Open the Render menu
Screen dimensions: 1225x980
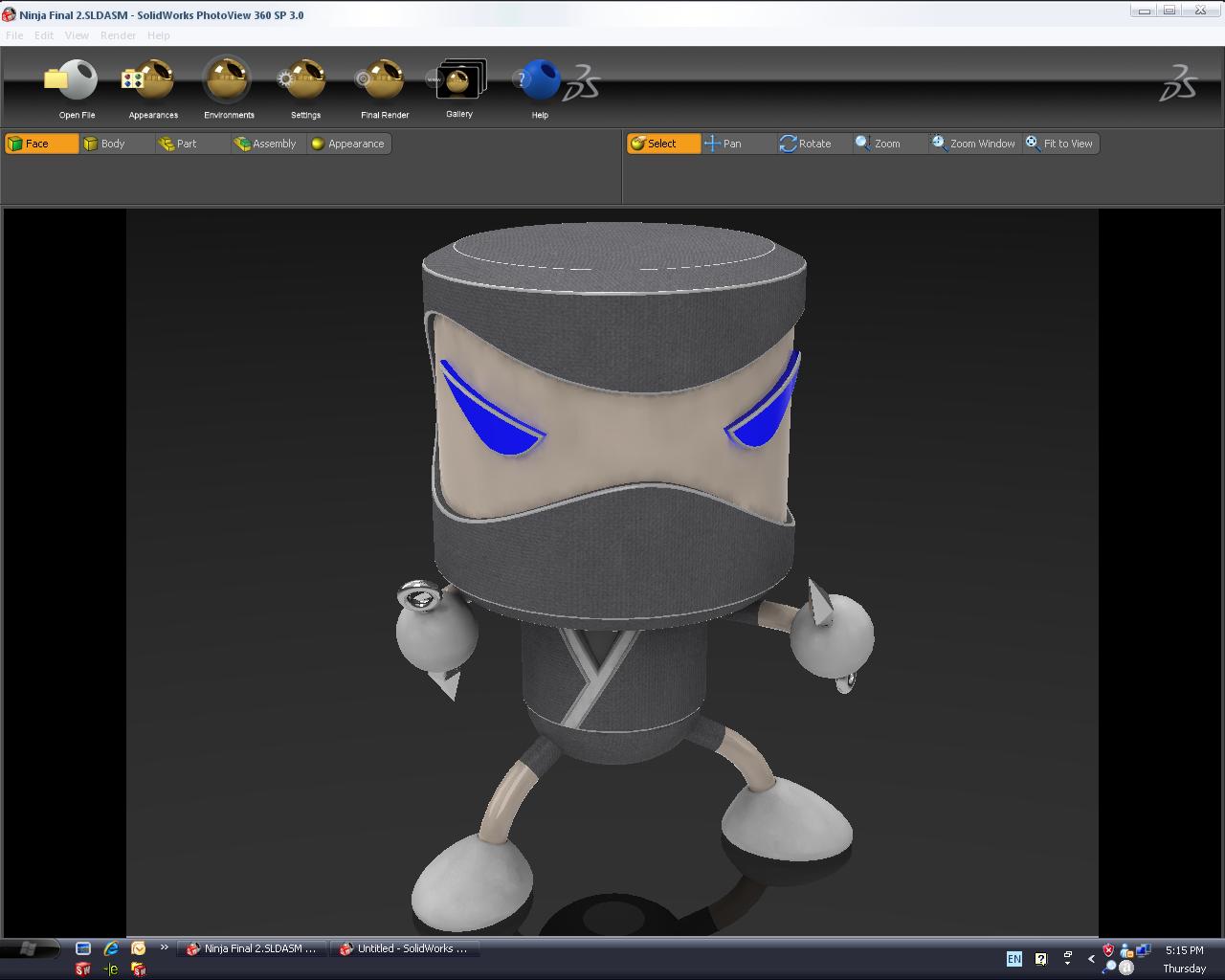(x=118, y=35)
